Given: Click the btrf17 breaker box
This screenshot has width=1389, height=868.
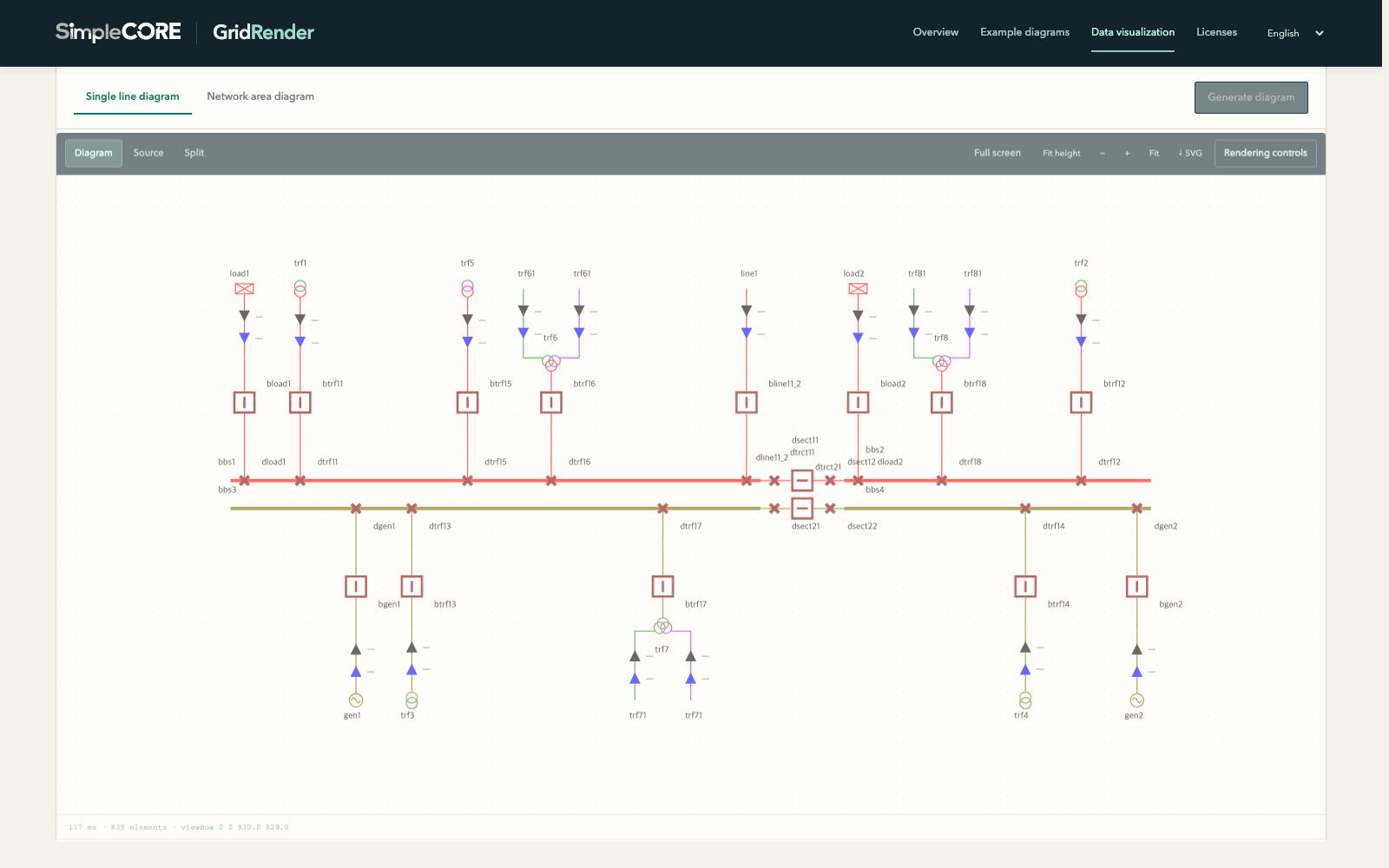Looking at the screenshot, I should [x=662, y=587].
